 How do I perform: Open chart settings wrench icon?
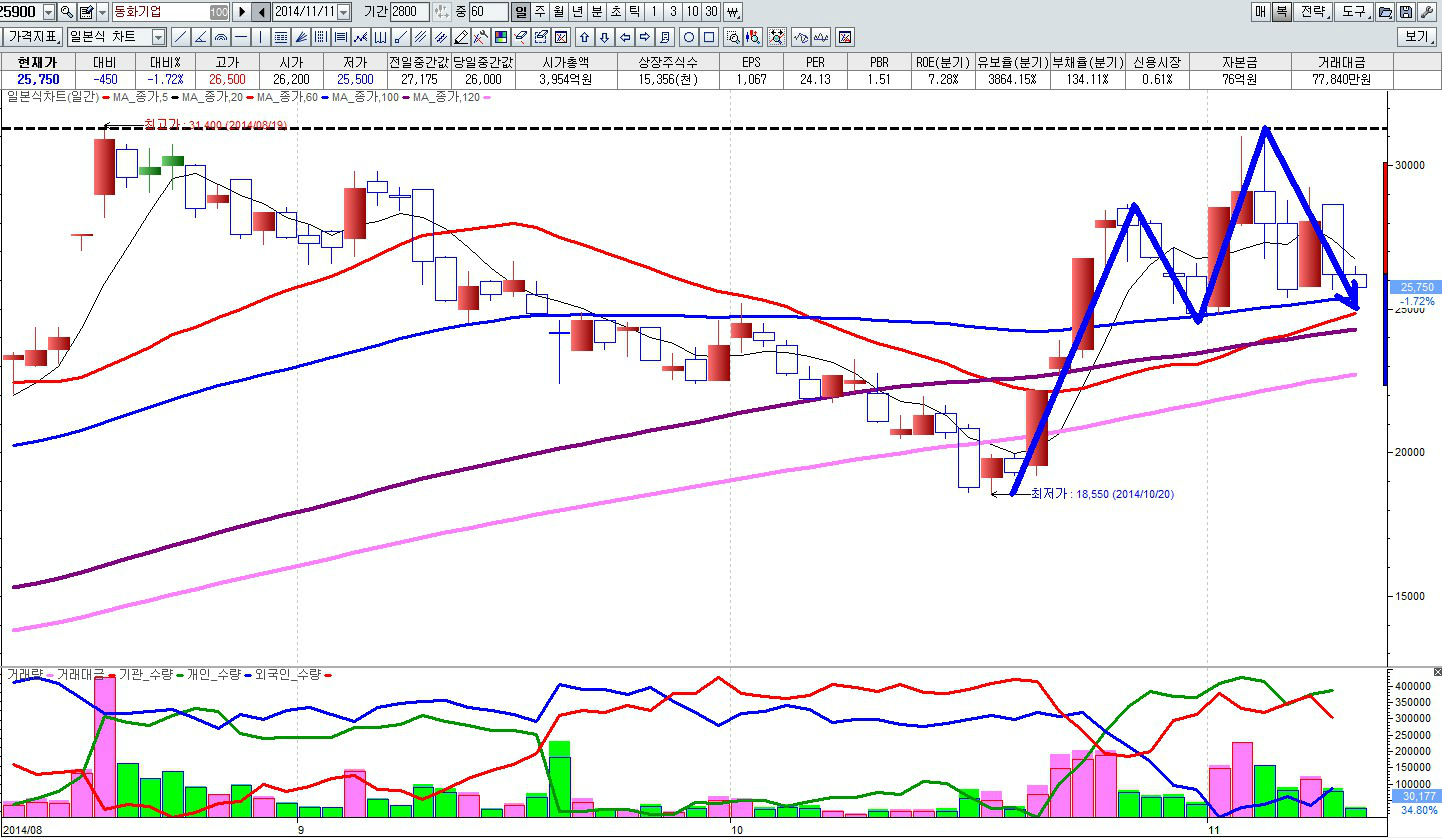(x=1426, y=12)
